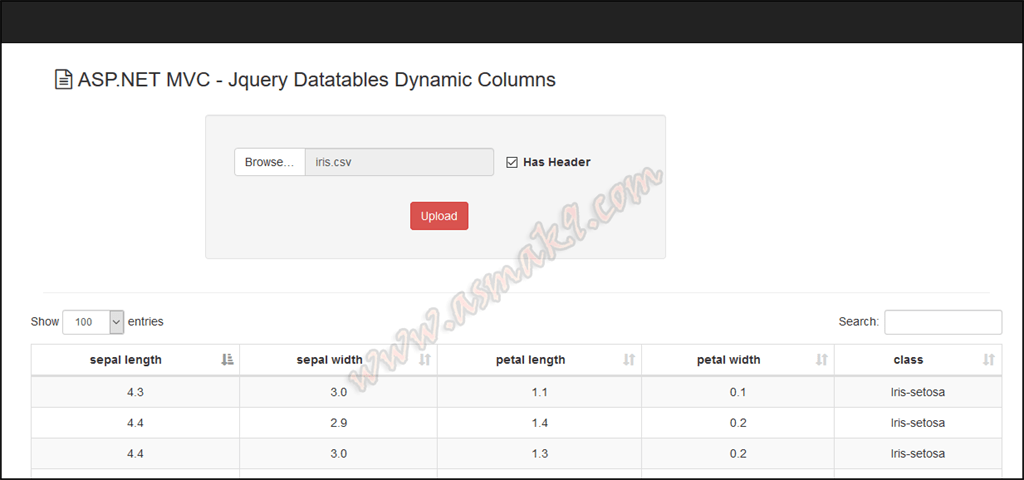Select petal width cell 0.1
Viewport: 1024px width, 480px height.
click(x=738, y=392)
